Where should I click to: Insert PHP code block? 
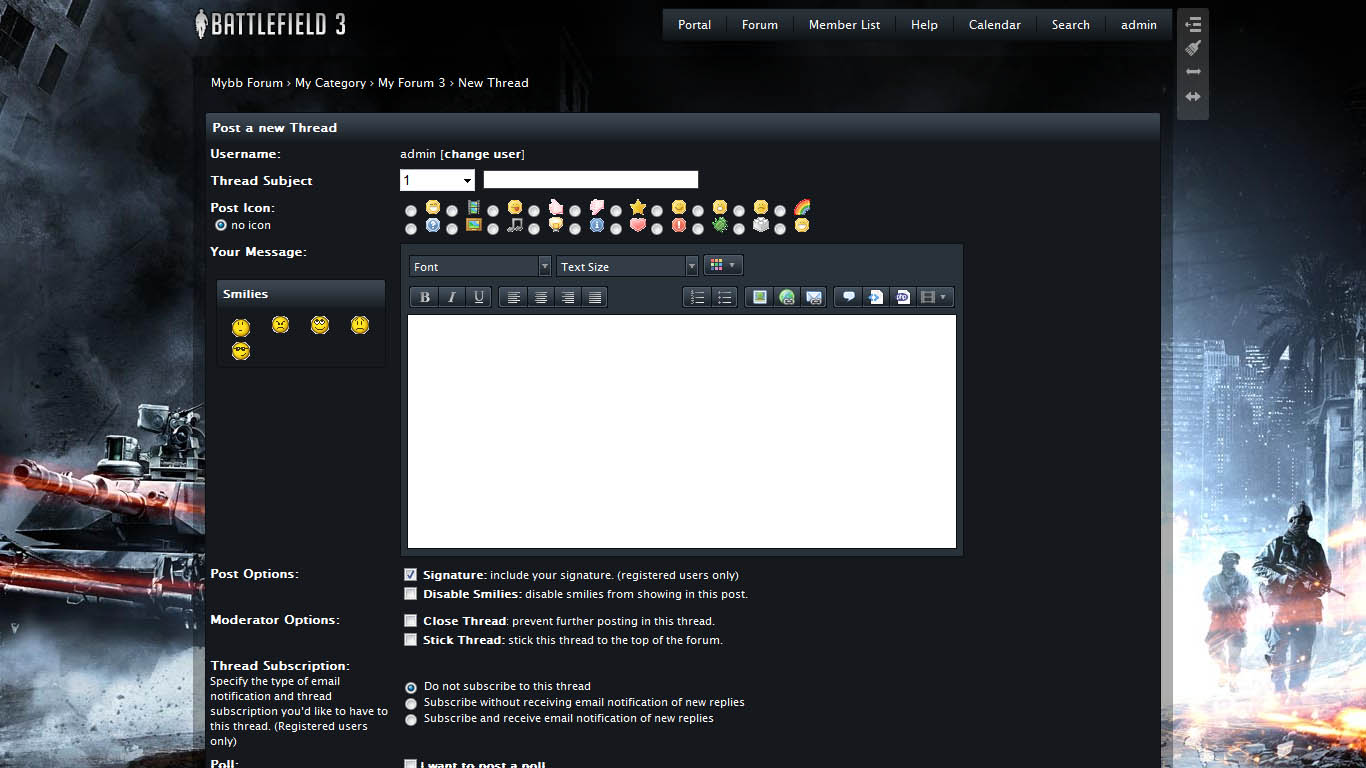point(902,297)
